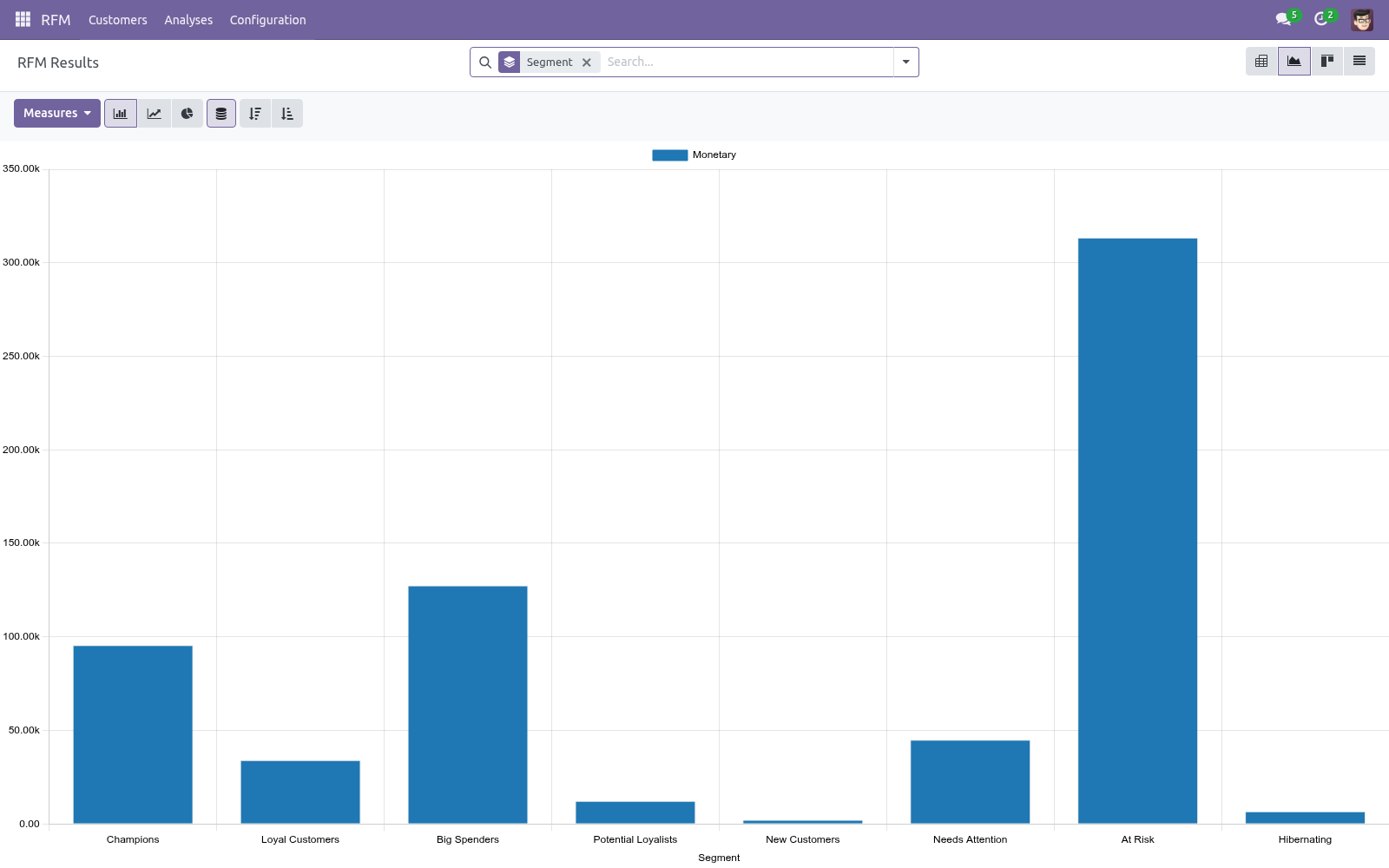The height and width of the screenshot is (868, 1389).
Task: Expand the Measures dropdown
Action: coord(57,113)
